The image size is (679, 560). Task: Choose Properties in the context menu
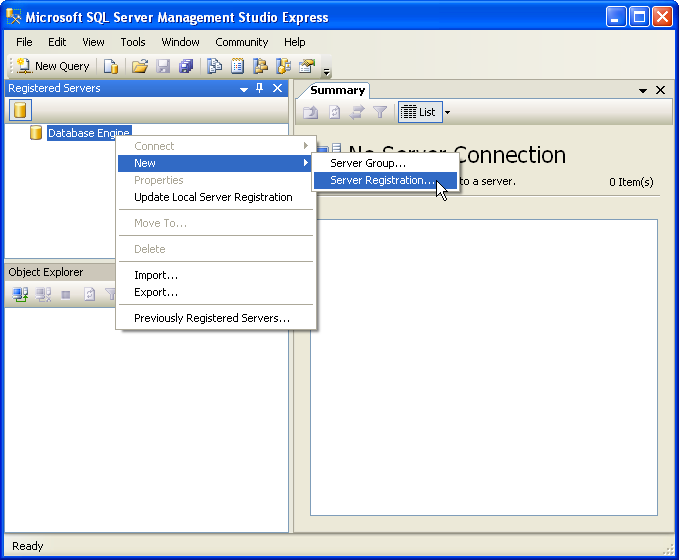215,180
